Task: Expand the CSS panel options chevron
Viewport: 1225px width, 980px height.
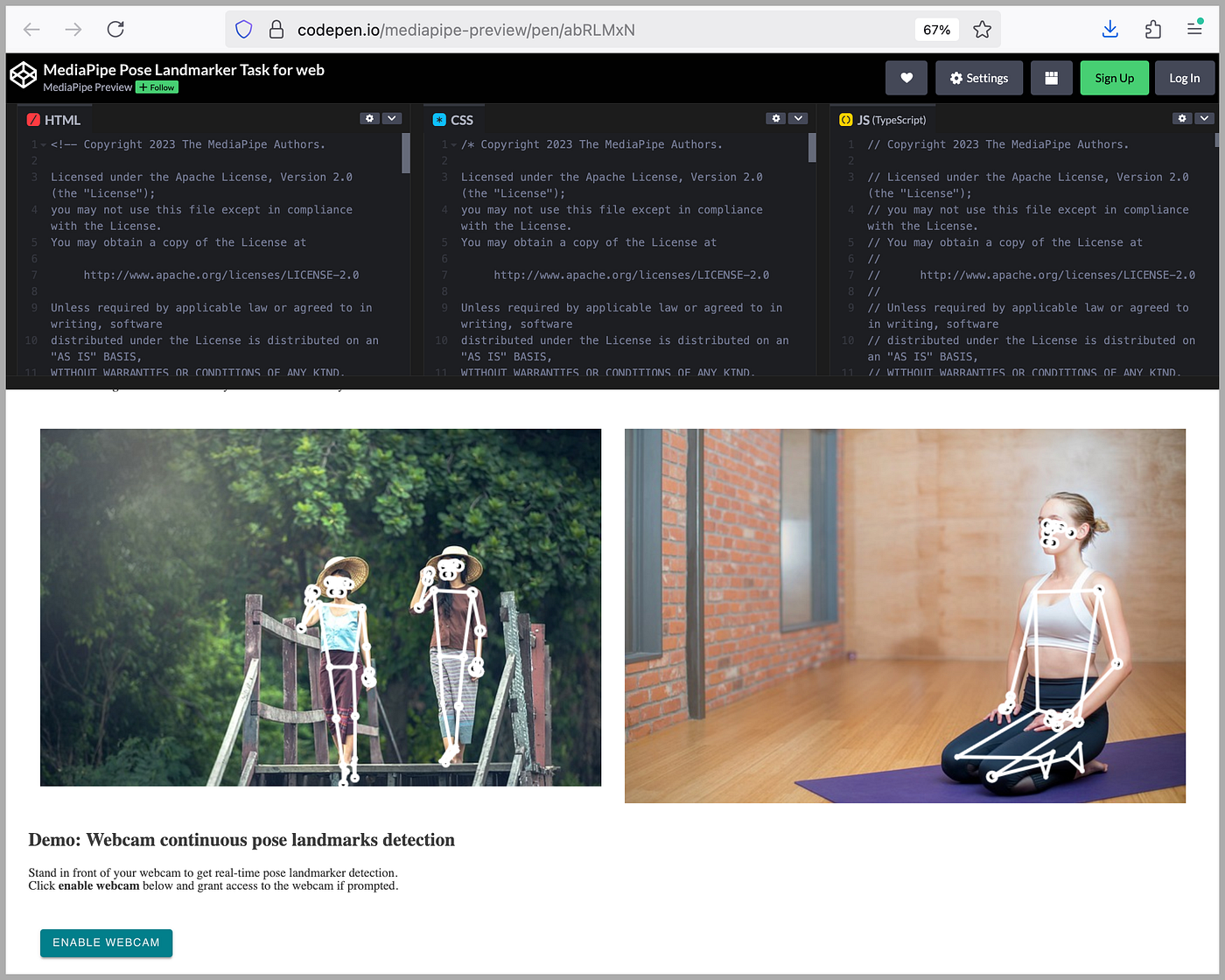Action: click(797, 118)
